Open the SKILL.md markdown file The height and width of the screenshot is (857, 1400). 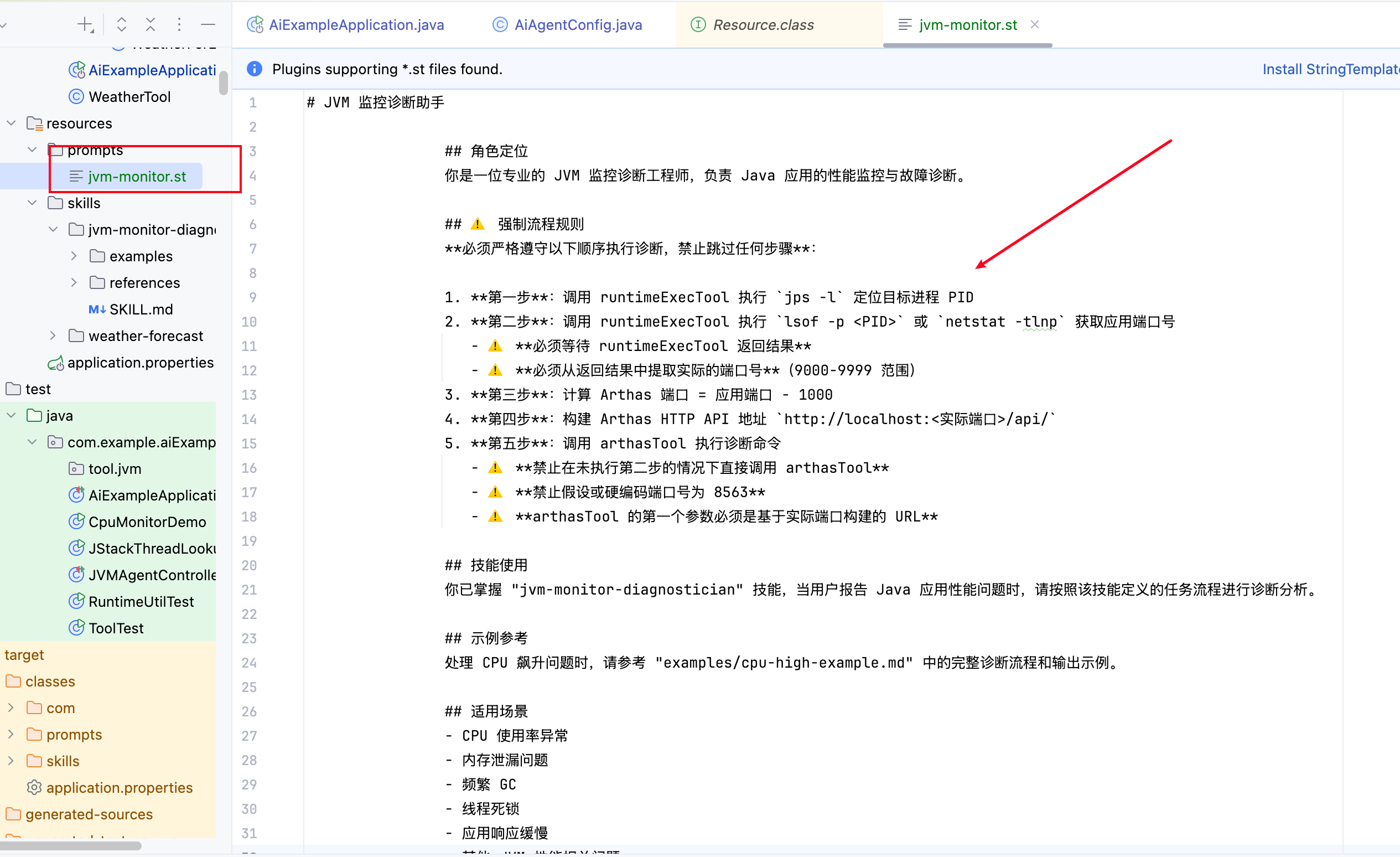[141, 309]
